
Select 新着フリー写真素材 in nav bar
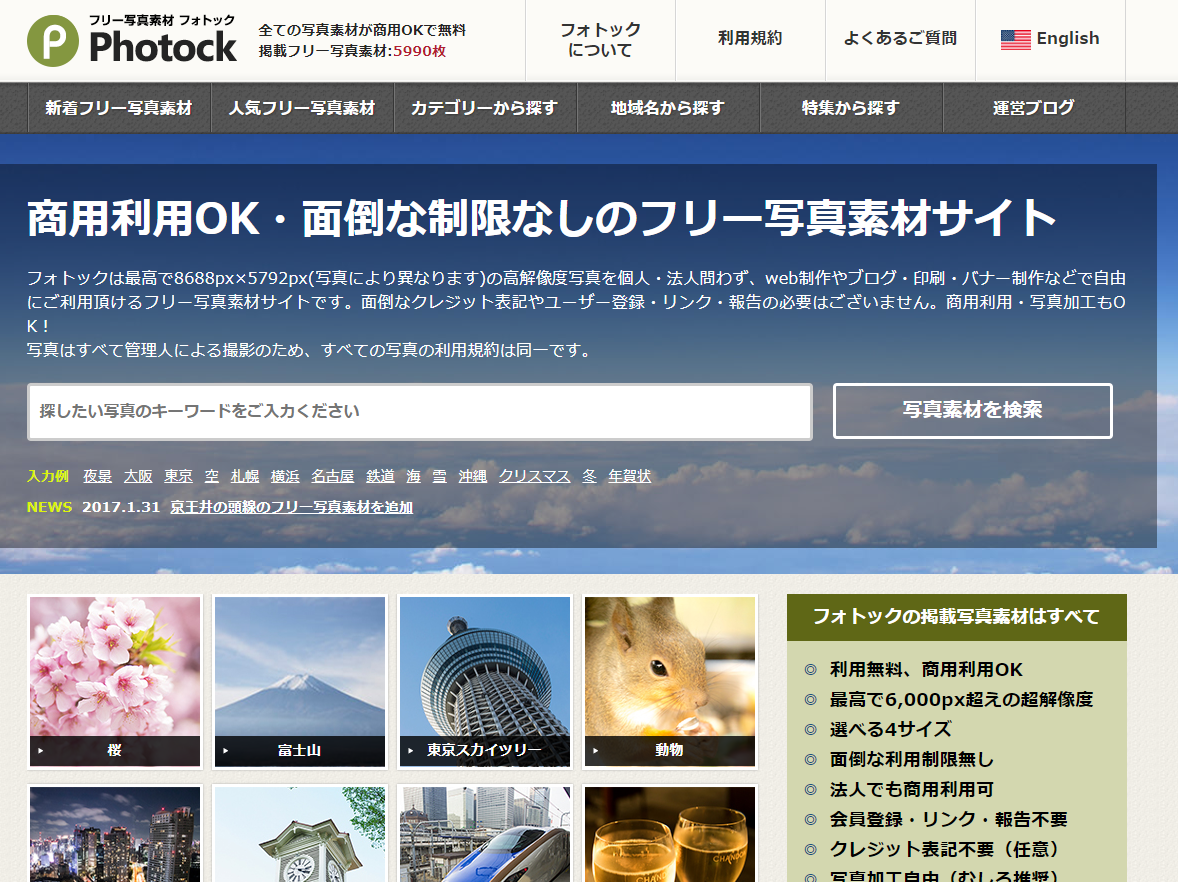tap(119, 108)
